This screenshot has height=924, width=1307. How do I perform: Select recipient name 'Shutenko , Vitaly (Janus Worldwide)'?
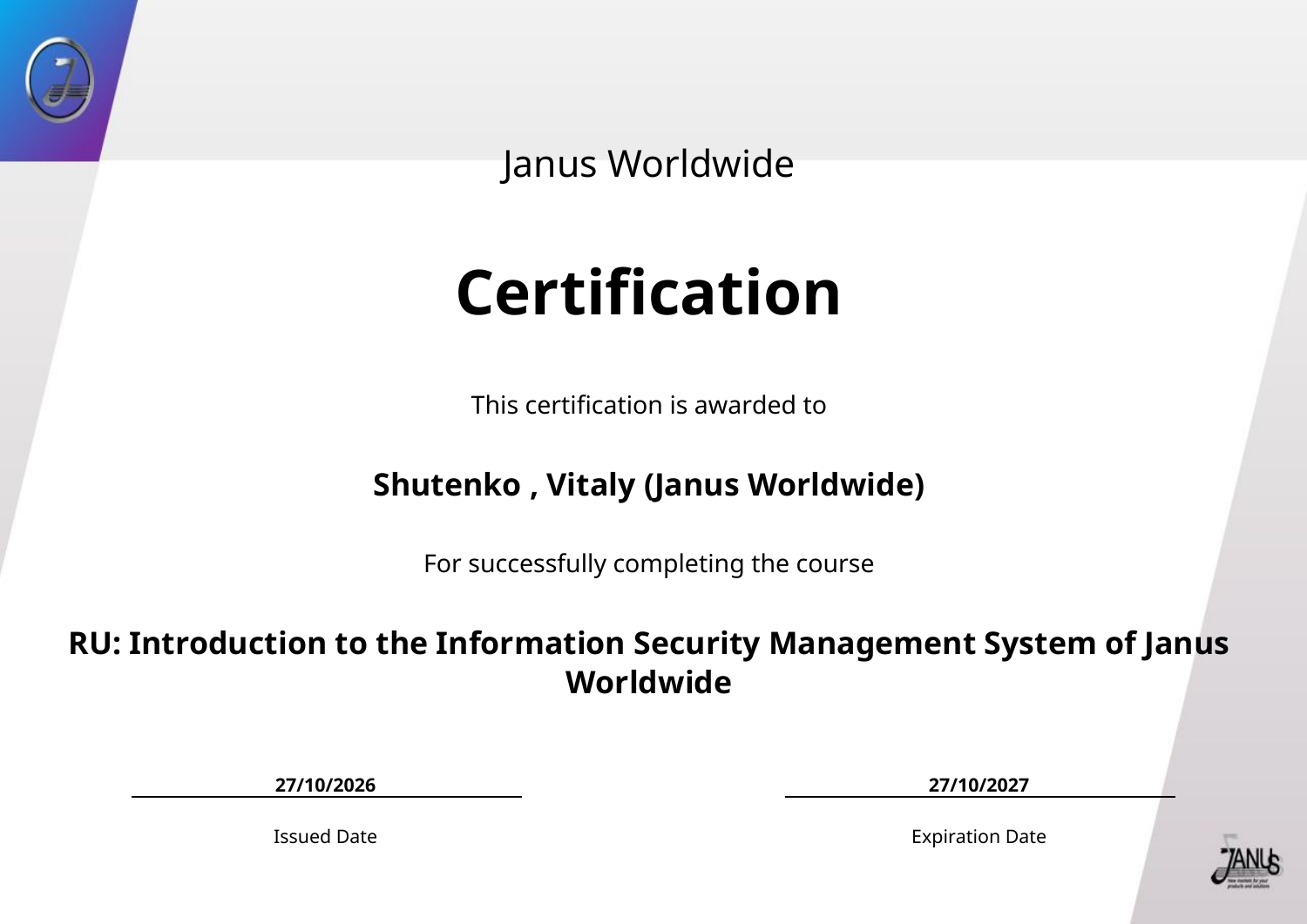pos(648,485)
